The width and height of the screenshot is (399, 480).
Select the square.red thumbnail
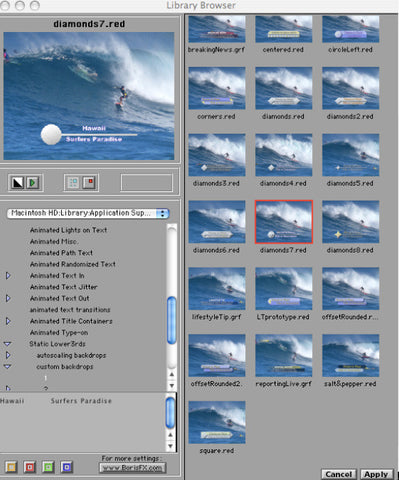tap(217, 422)
